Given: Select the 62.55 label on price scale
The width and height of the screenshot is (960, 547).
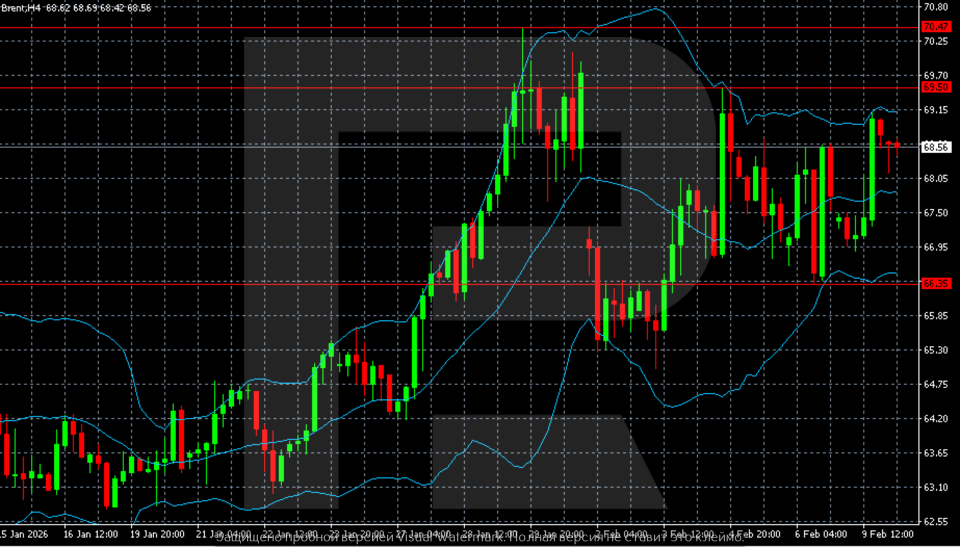Looking at the screenshot, I should (936, 522).
